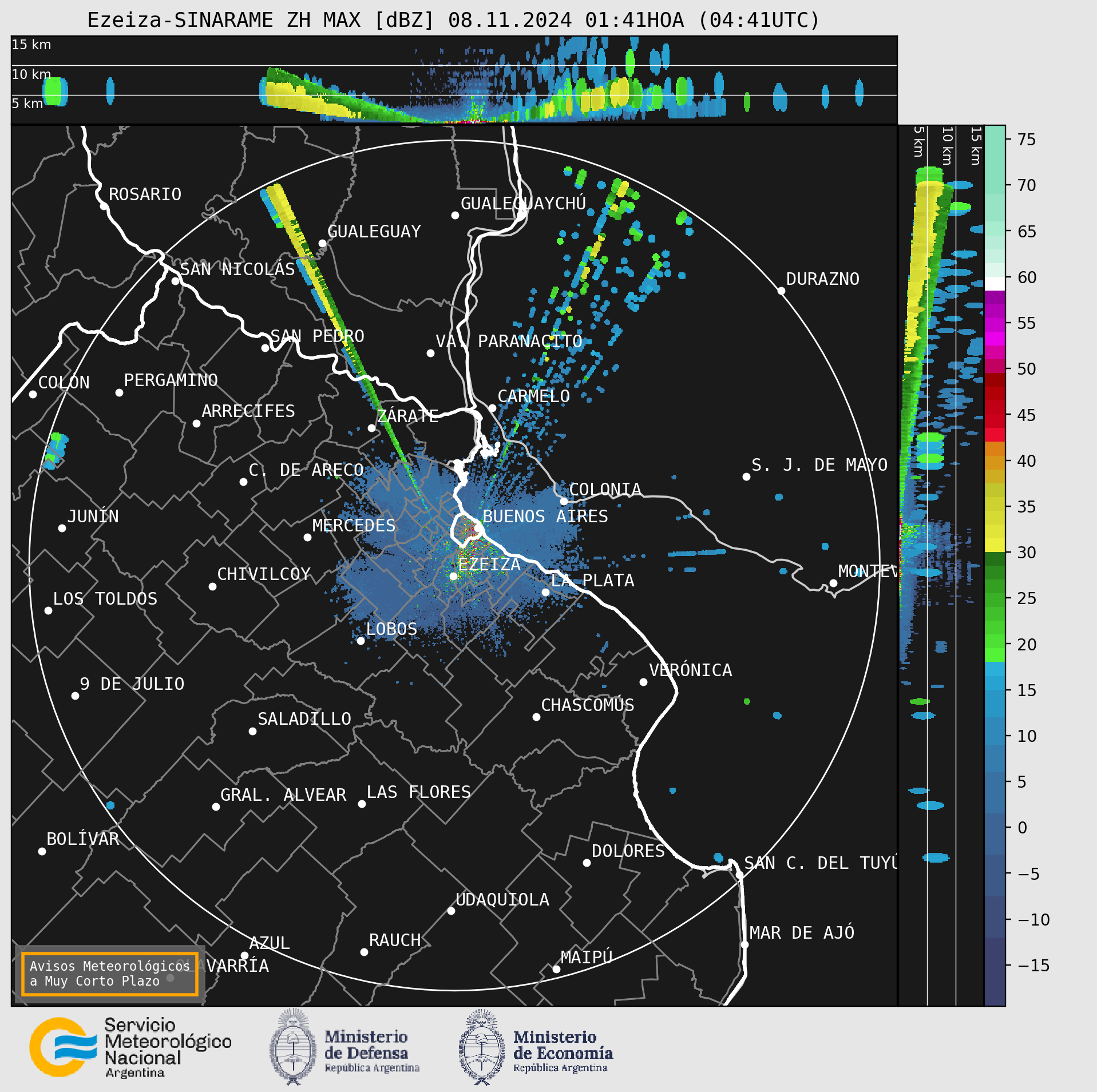Pick the magenta 55 dBZ band on color scale

click(x=995, y=325)
